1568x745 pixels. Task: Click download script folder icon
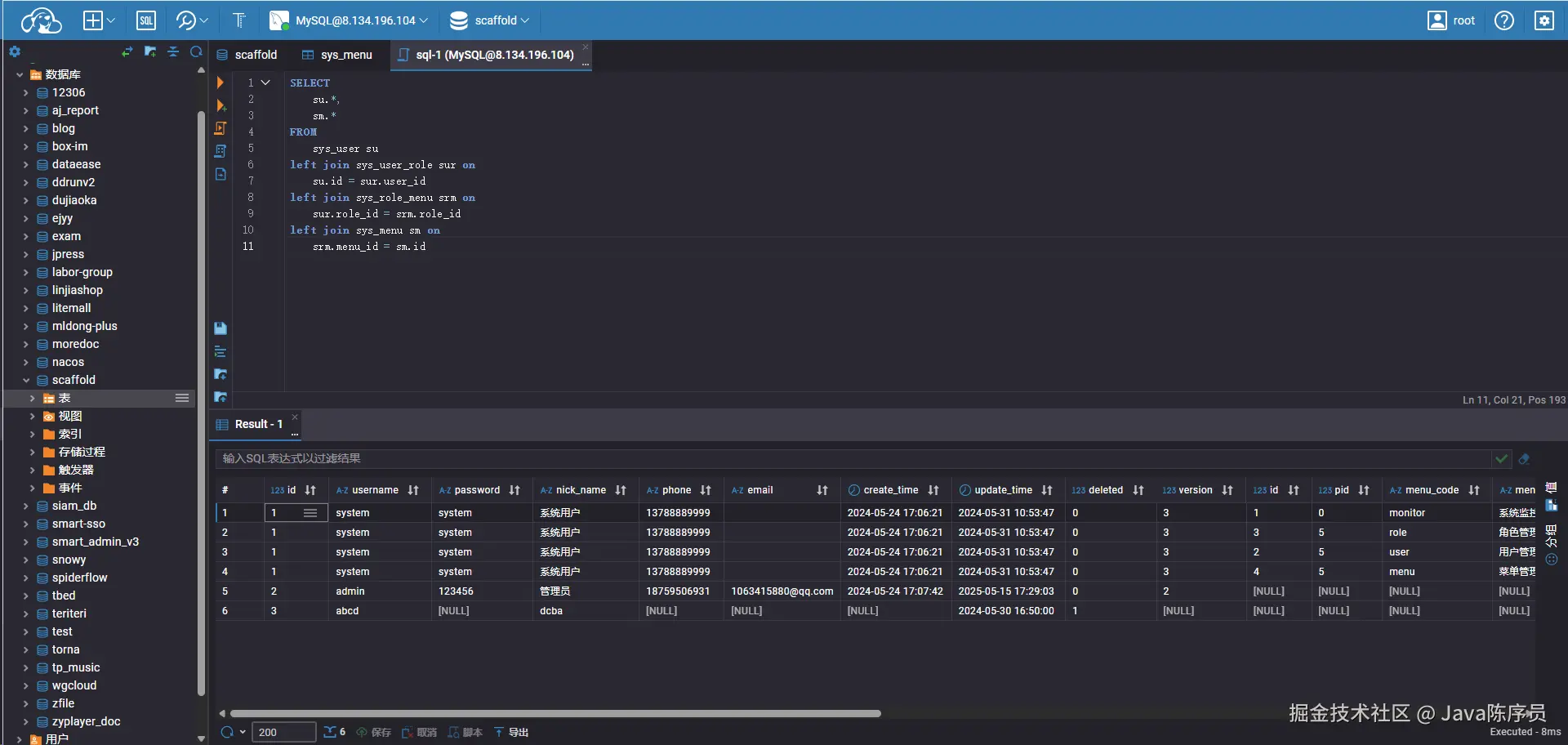220,374
